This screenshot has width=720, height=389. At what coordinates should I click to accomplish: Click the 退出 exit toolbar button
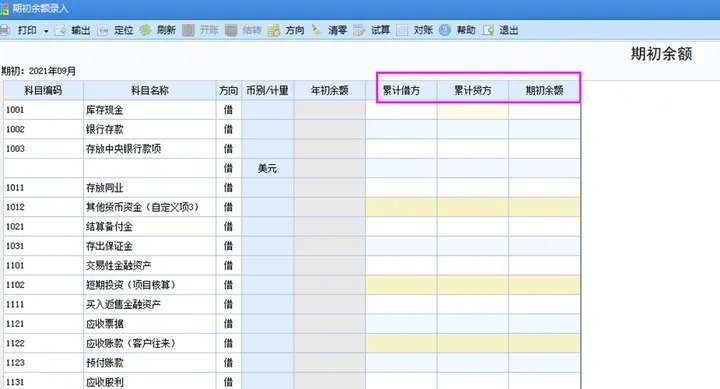point(500,30)
